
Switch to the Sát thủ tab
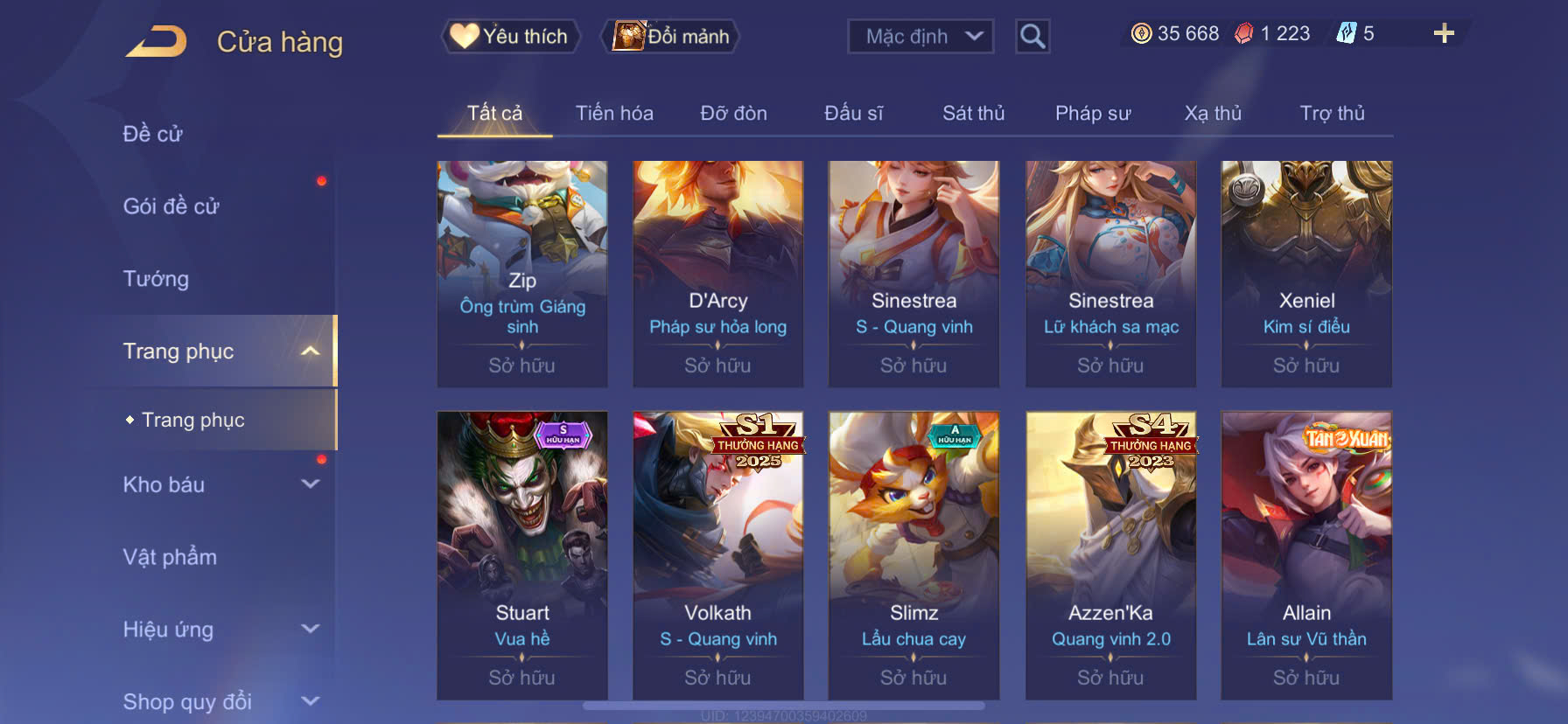[973, 113]
